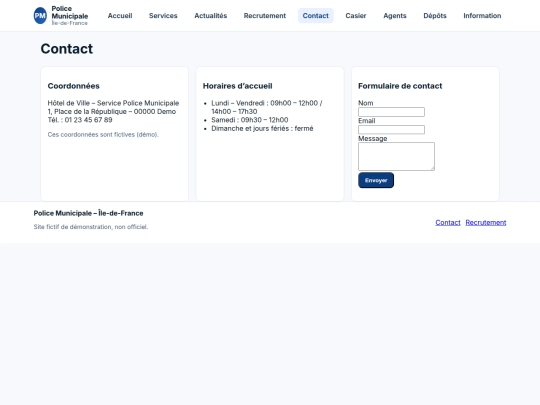Click the Place de la République line

[x=112, y=112]
